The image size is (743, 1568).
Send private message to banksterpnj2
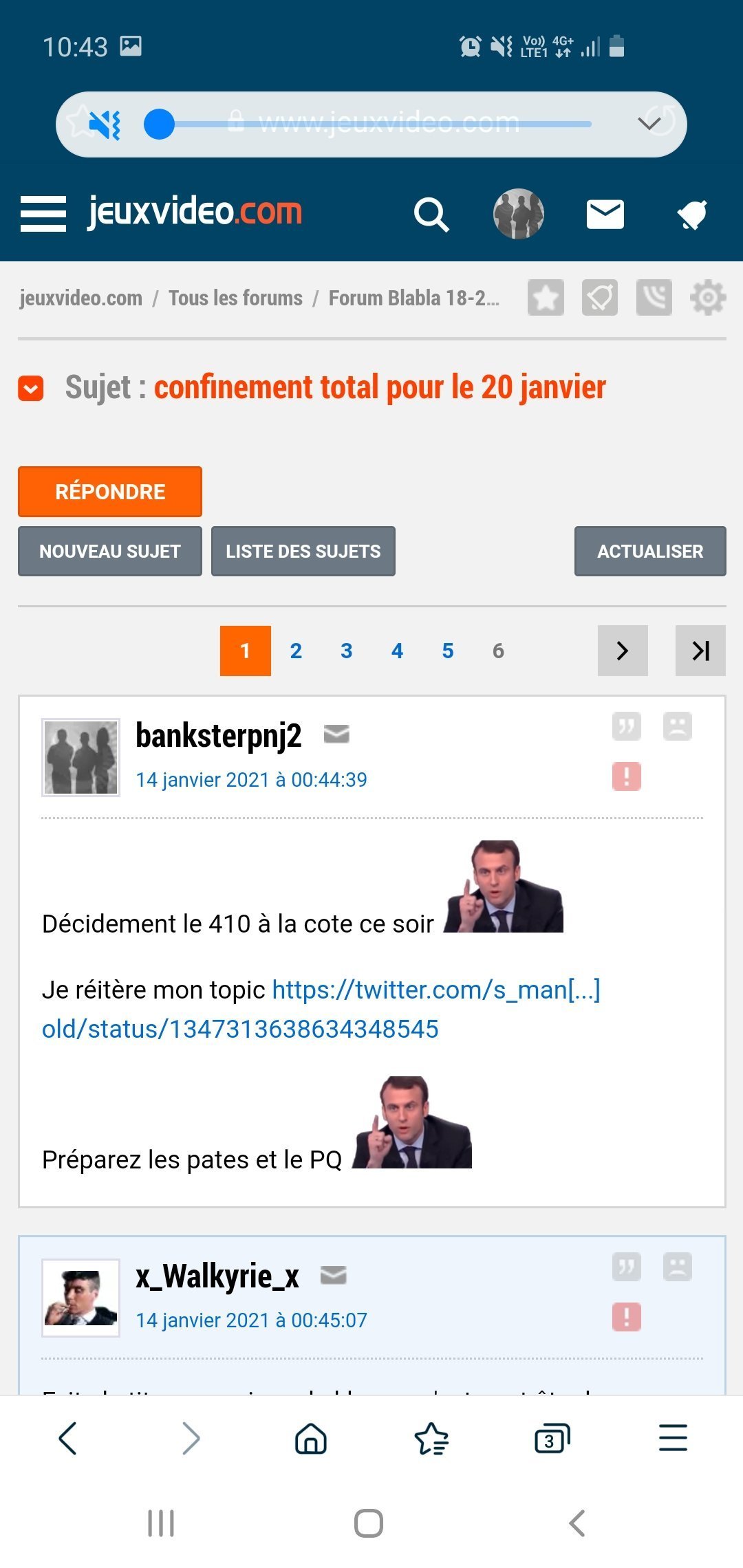click(x=336, y=734)
